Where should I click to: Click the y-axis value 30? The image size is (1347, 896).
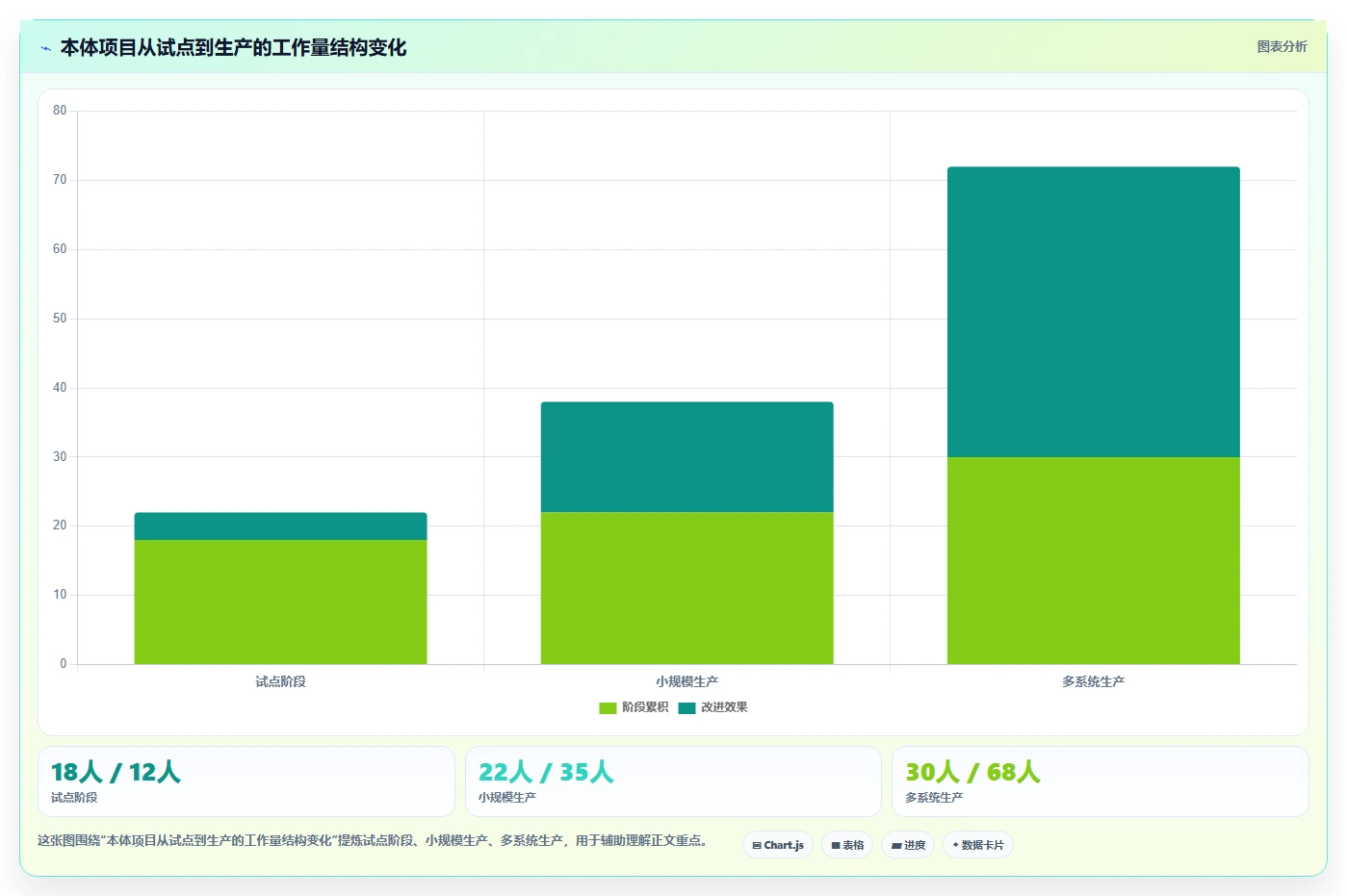coord(60,457)
